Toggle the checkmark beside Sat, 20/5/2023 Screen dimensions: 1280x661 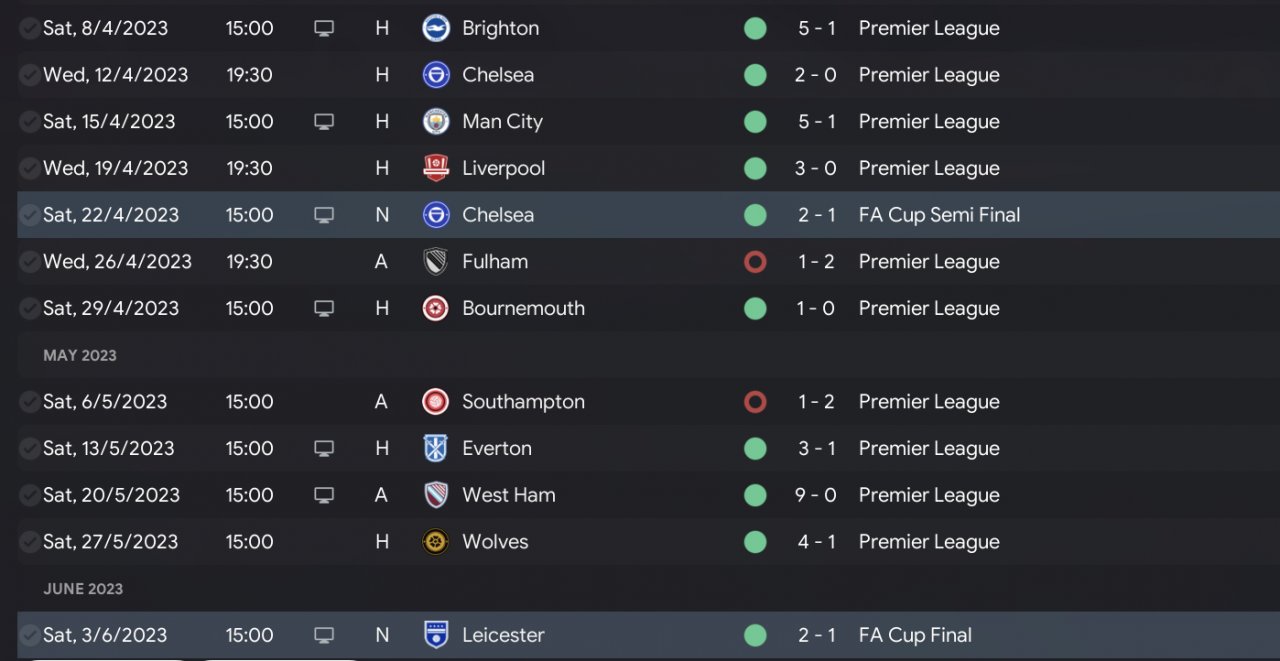(30, 495)
